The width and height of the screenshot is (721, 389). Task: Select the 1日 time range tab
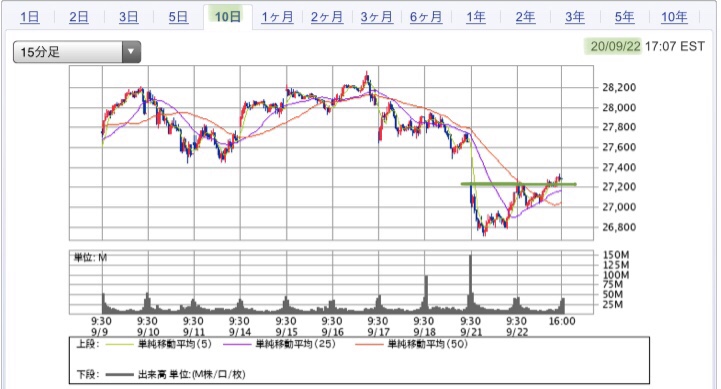(x=29, y=17)
